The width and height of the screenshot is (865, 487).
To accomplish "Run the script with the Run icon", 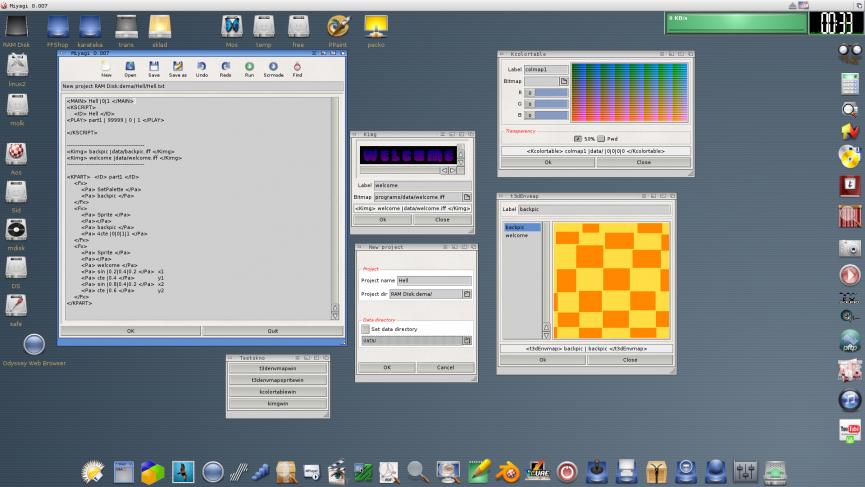I will point(250,68).
